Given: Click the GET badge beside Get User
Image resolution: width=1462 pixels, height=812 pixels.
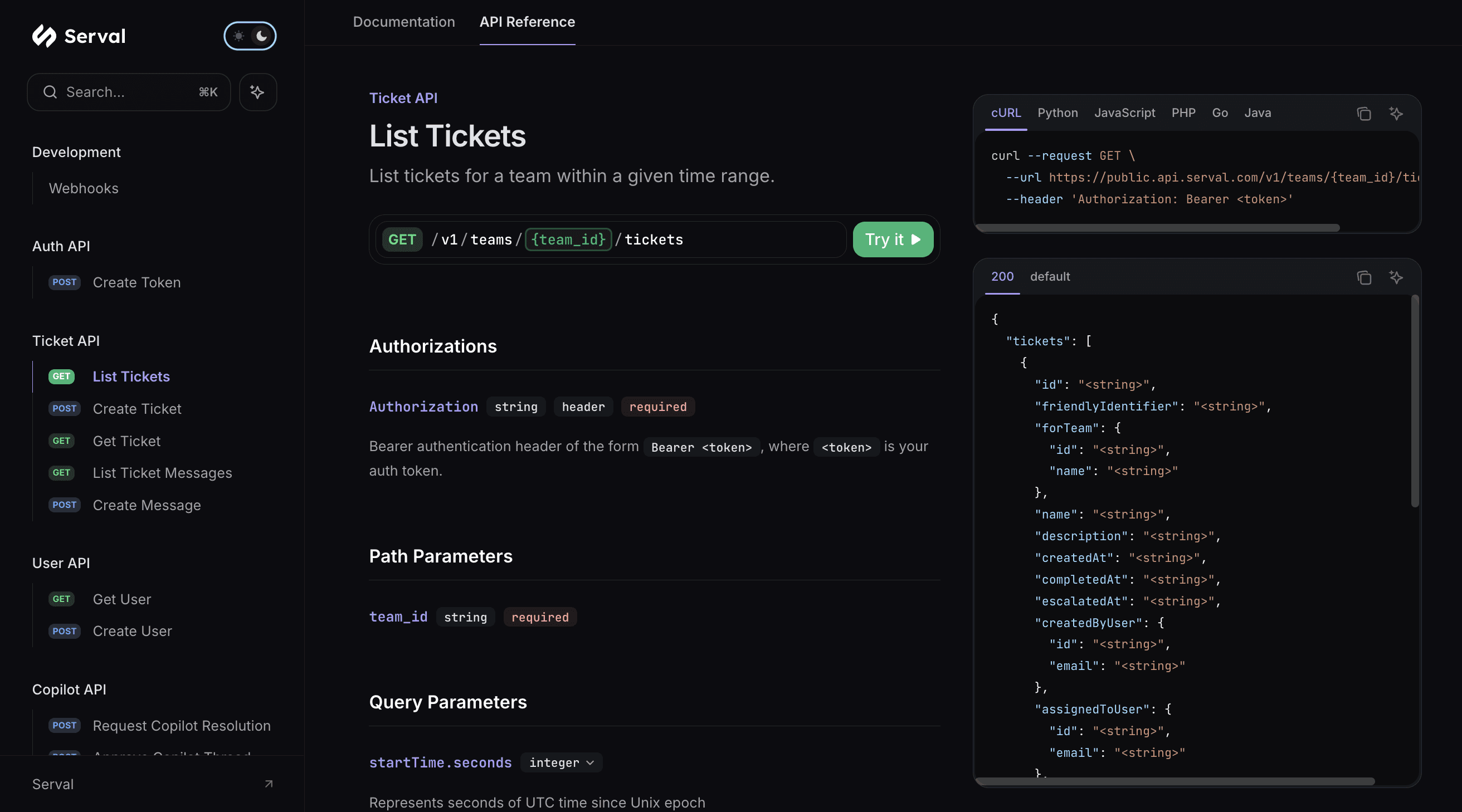Looking at the screenshot, I should point(61,599).
